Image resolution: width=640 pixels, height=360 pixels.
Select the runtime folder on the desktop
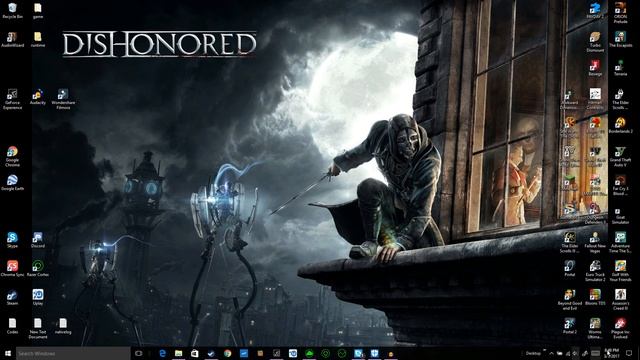click(x=38, y=40)
